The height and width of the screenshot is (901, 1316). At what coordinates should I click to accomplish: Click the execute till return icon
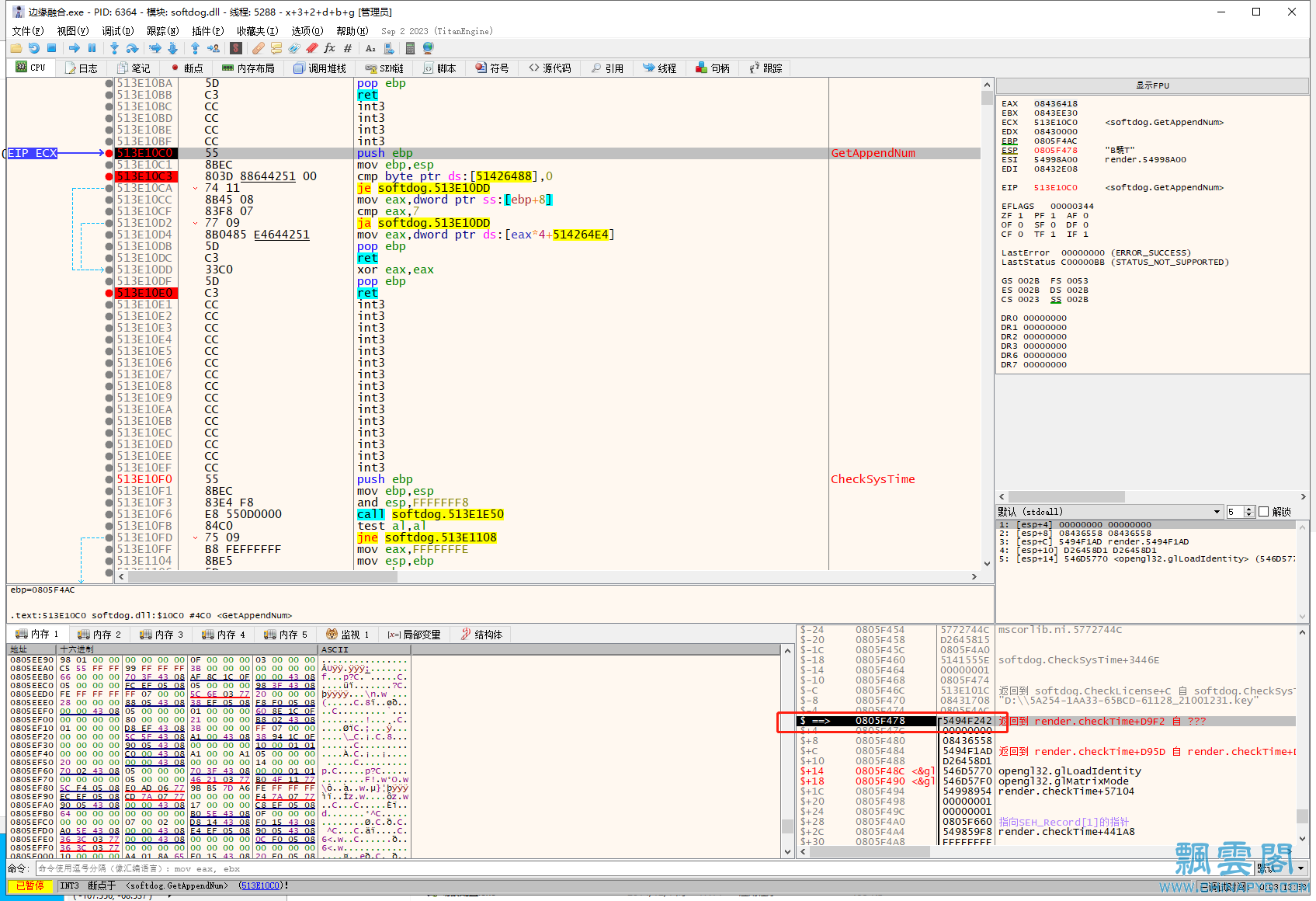(x=195, y=48)
